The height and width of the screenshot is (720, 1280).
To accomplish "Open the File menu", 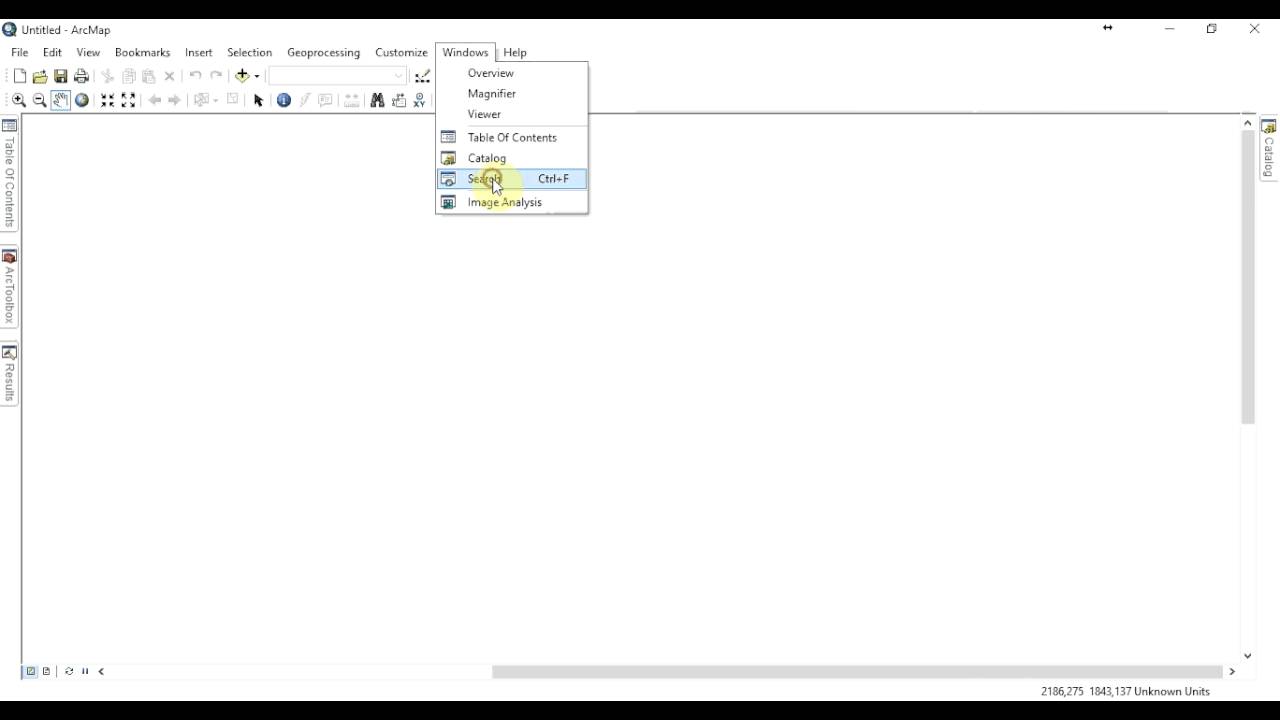I will click(x=20, y=52).
